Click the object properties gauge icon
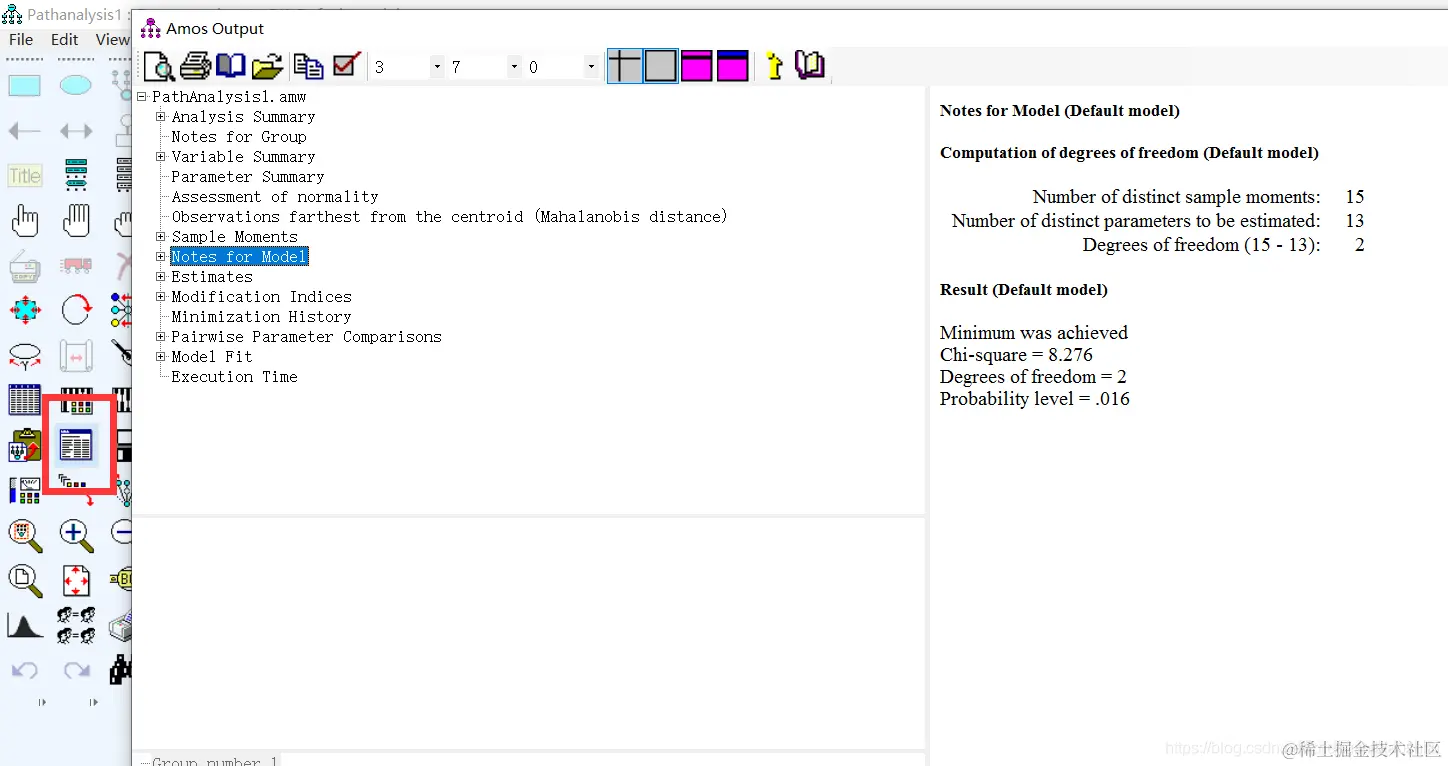This screenshot has height=766, width=1448. click(25, 490)
